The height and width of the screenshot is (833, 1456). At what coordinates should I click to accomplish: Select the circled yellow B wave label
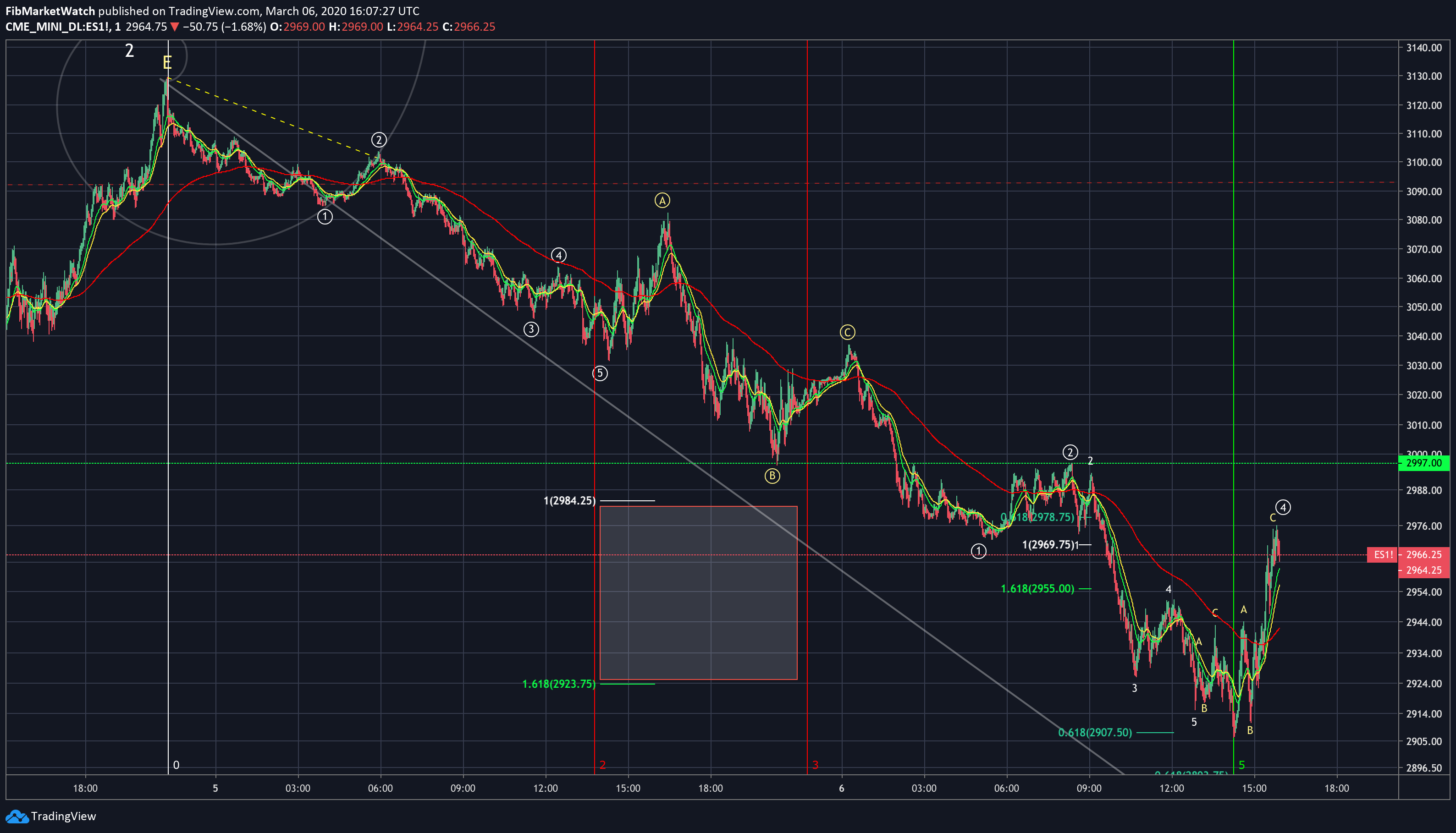coord(772,476)
